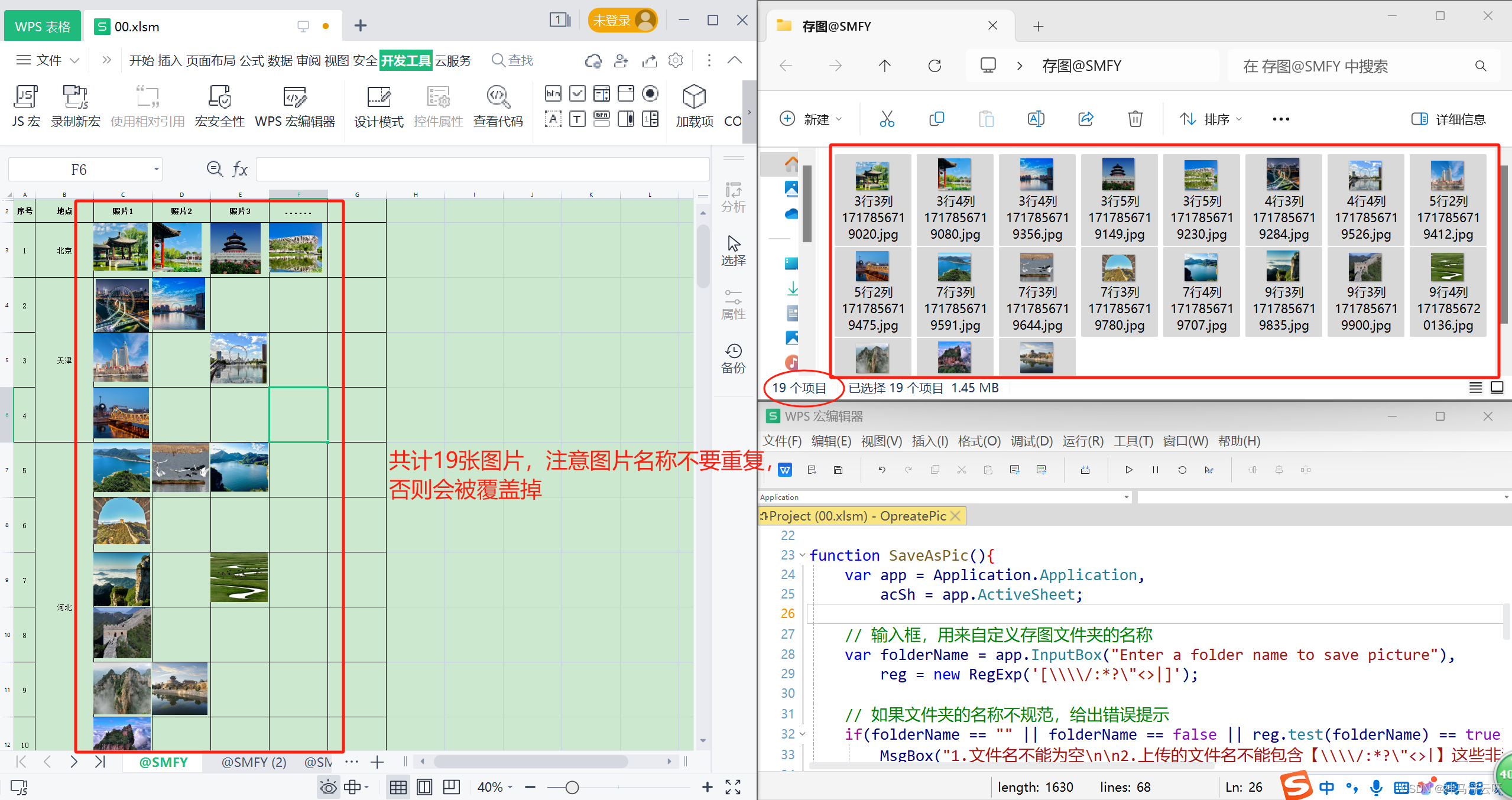Run the macro with play button
This screenshot has width=1512, height=800.
coord(1128,470)
